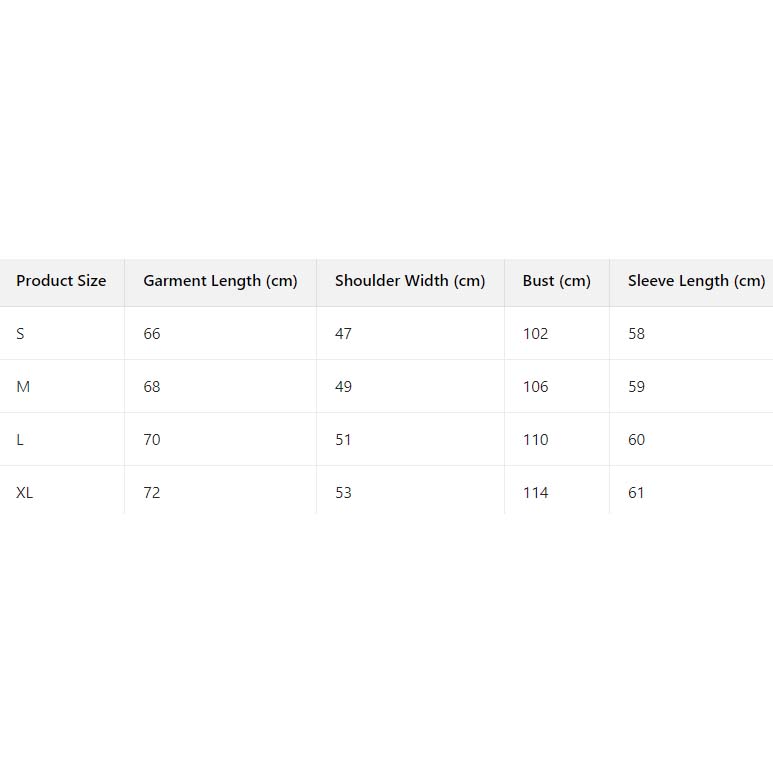
Task: Click bust value 102
Action: [x=535, y=334]
